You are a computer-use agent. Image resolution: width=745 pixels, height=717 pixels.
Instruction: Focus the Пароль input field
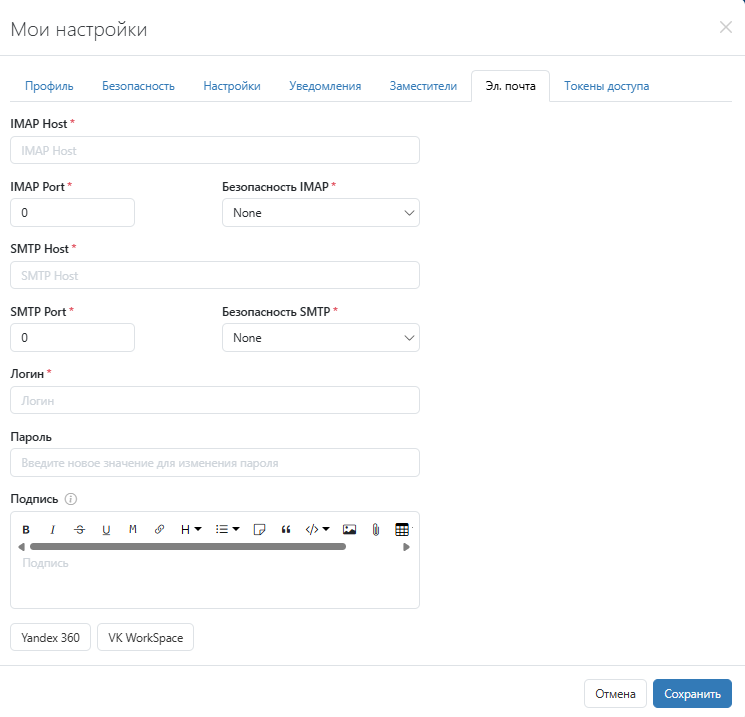[215, 463]
